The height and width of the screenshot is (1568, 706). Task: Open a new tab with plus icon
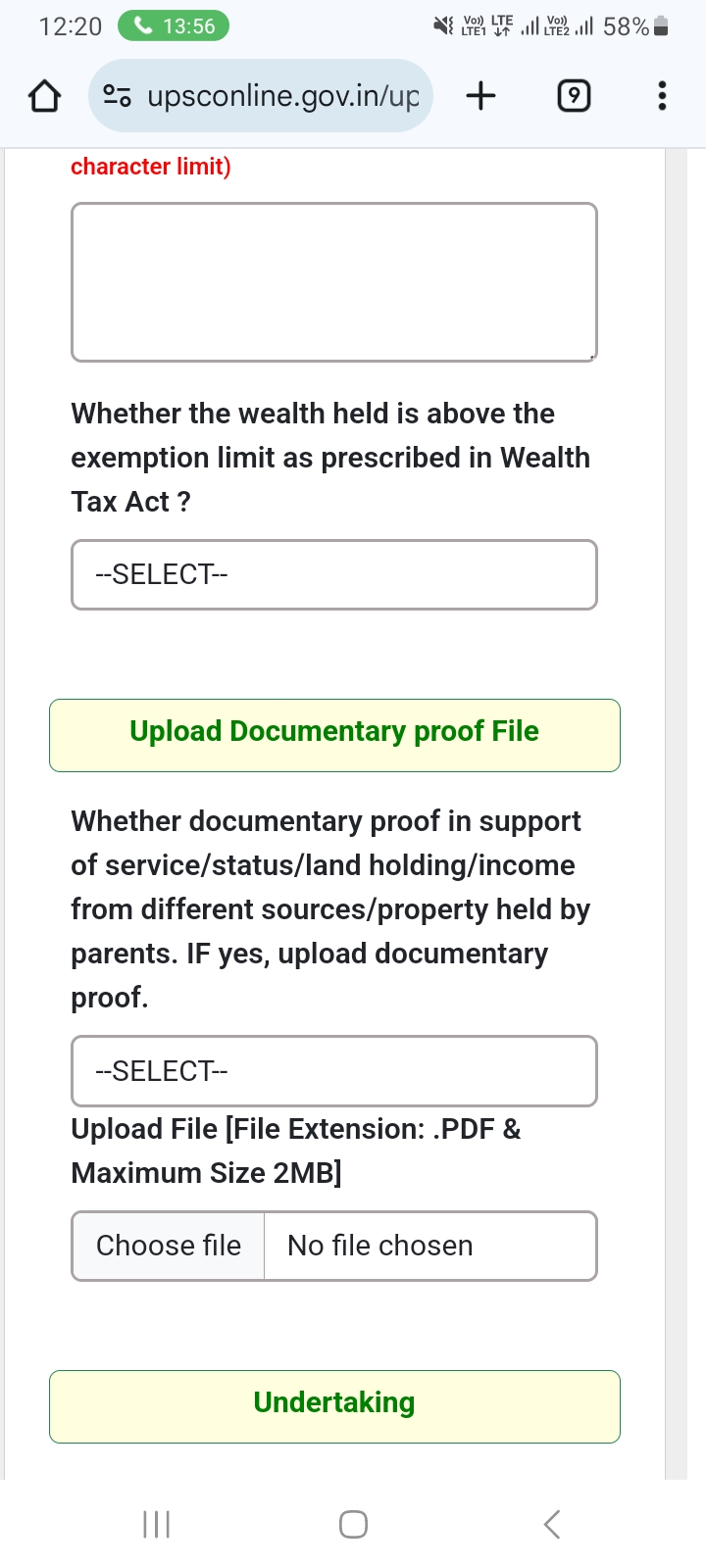click(x=480, y=96)
